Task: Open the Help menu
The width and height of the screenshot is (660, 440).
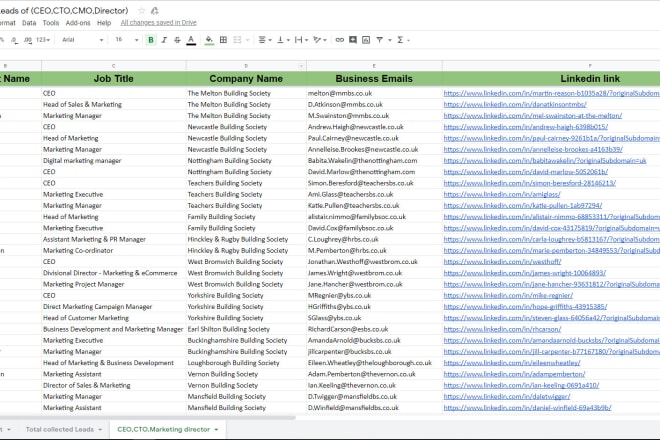Action: (x=104, y=23)
